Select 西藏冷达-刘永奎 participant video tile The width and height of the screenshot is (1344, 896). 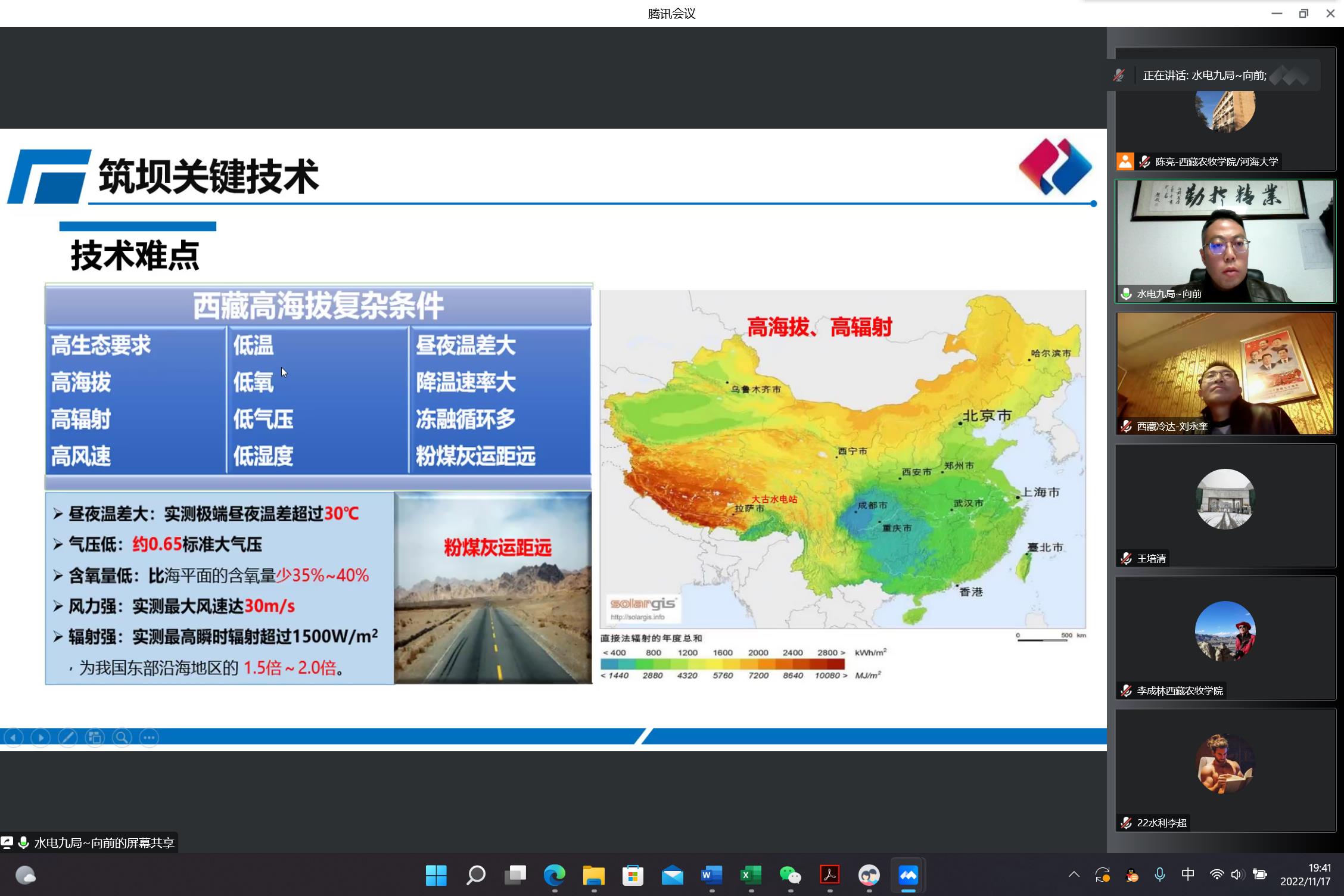coord(1225,374)
